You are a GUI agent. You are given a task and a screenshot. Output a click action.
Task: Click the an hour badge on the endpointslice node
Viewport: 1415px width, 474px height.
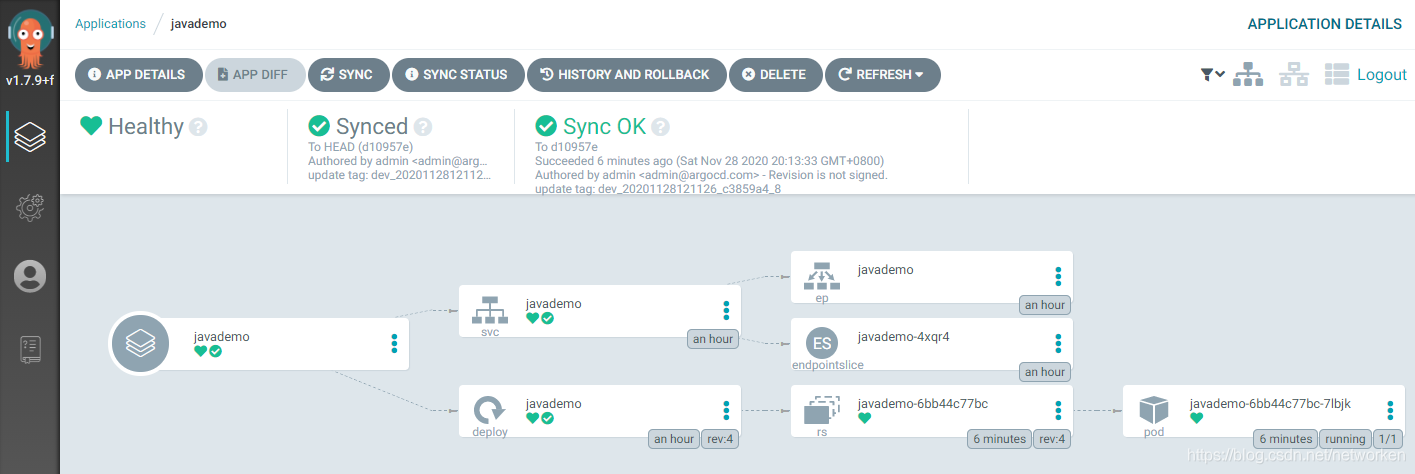pos(1045,372)
